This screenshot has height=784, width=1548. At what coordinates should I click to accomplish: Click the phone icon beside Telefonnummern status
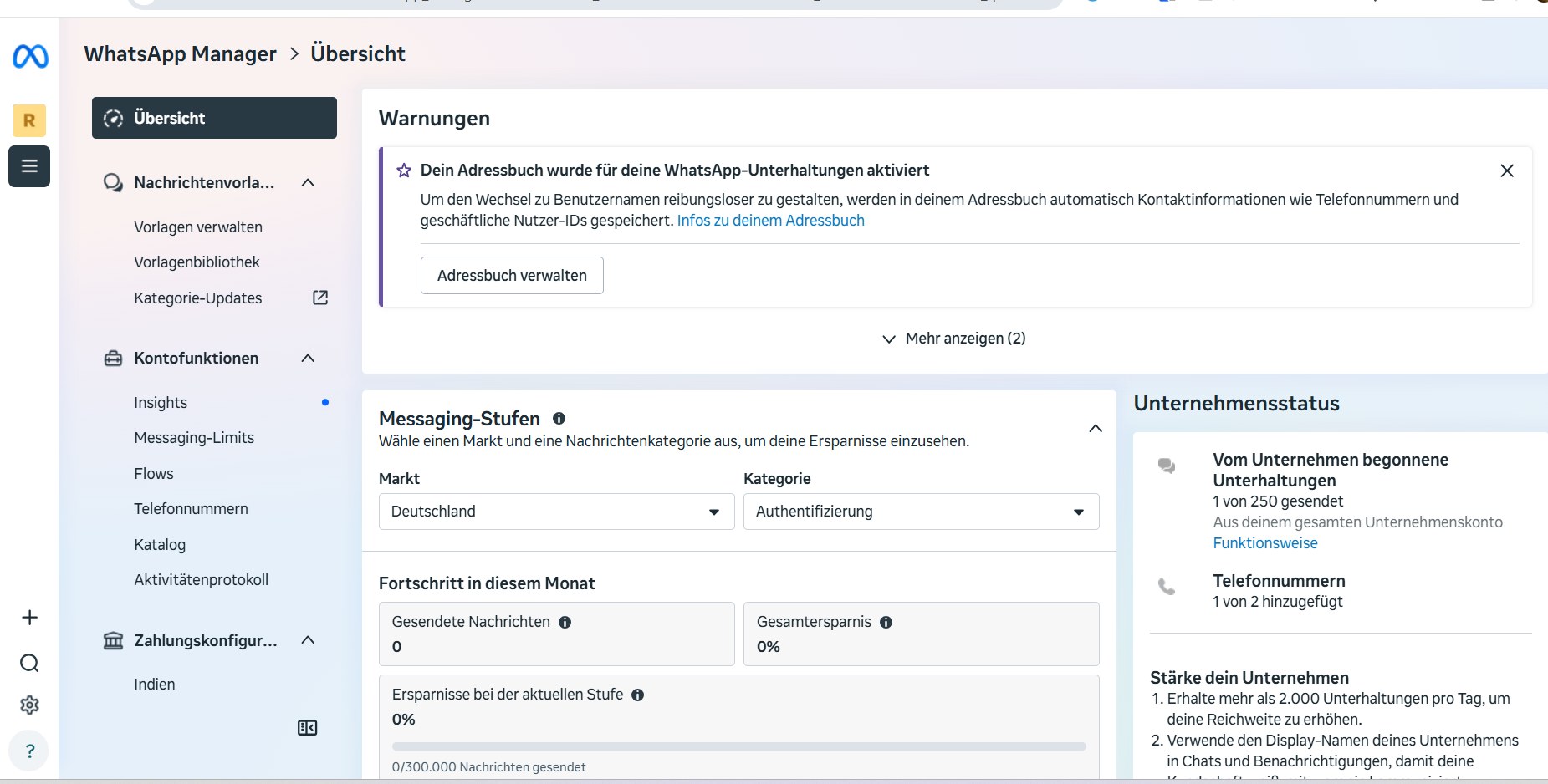(x=1167, y=587)
